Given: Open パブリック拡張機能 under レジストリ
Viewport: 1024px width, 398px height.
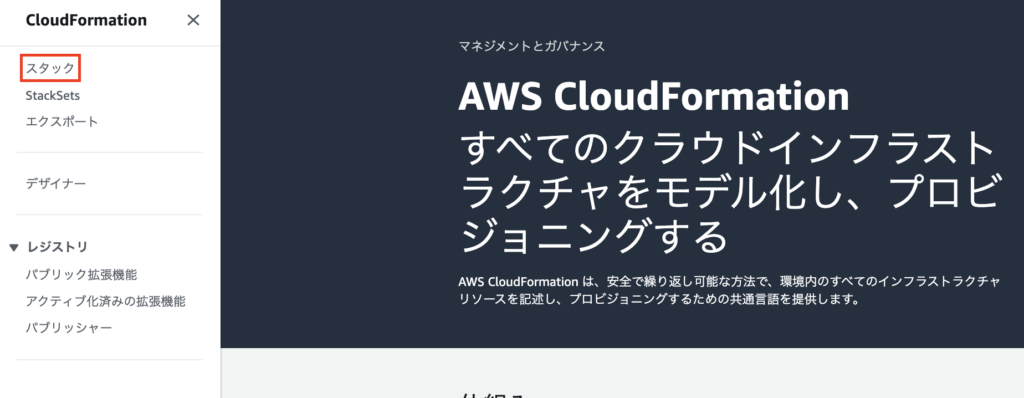Looking at the screenshot, I should click(x=82, y=274).
